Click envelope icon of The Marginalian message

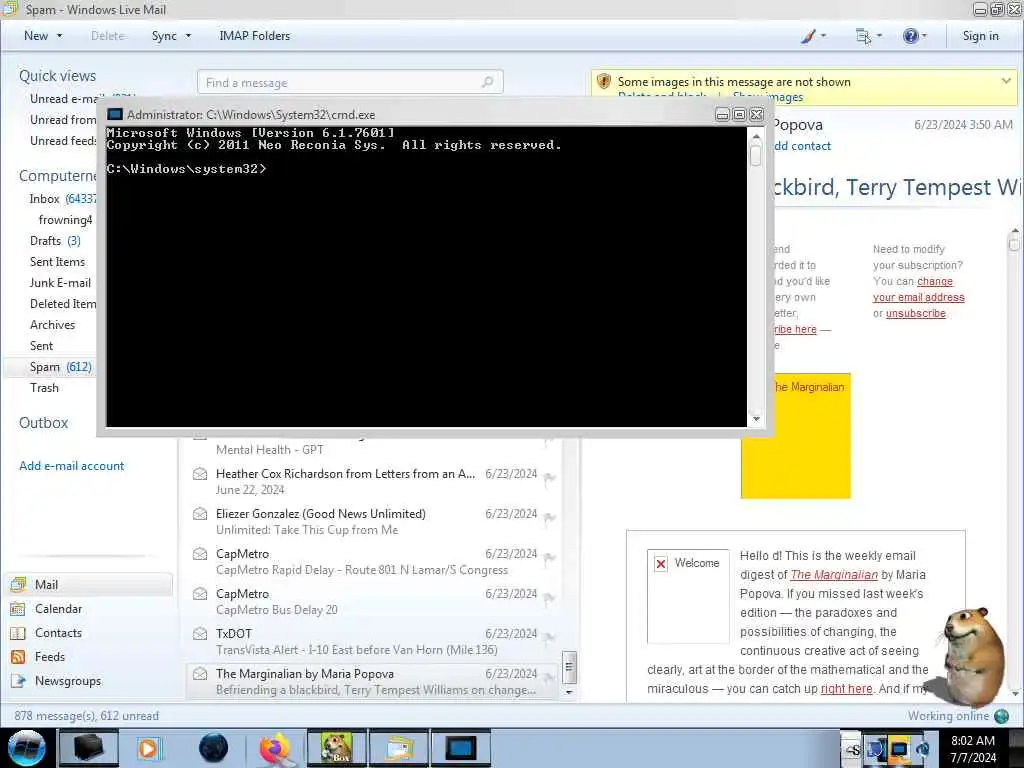(200, 673)
